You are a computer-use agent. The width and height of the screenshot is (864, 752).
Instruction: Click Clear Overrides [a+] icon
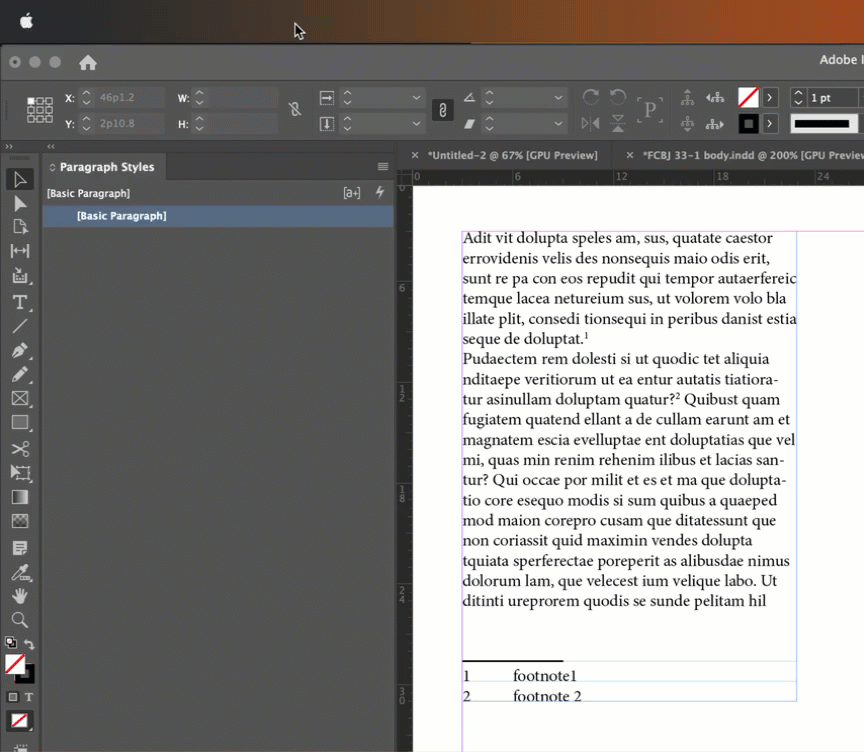point(352,193)
